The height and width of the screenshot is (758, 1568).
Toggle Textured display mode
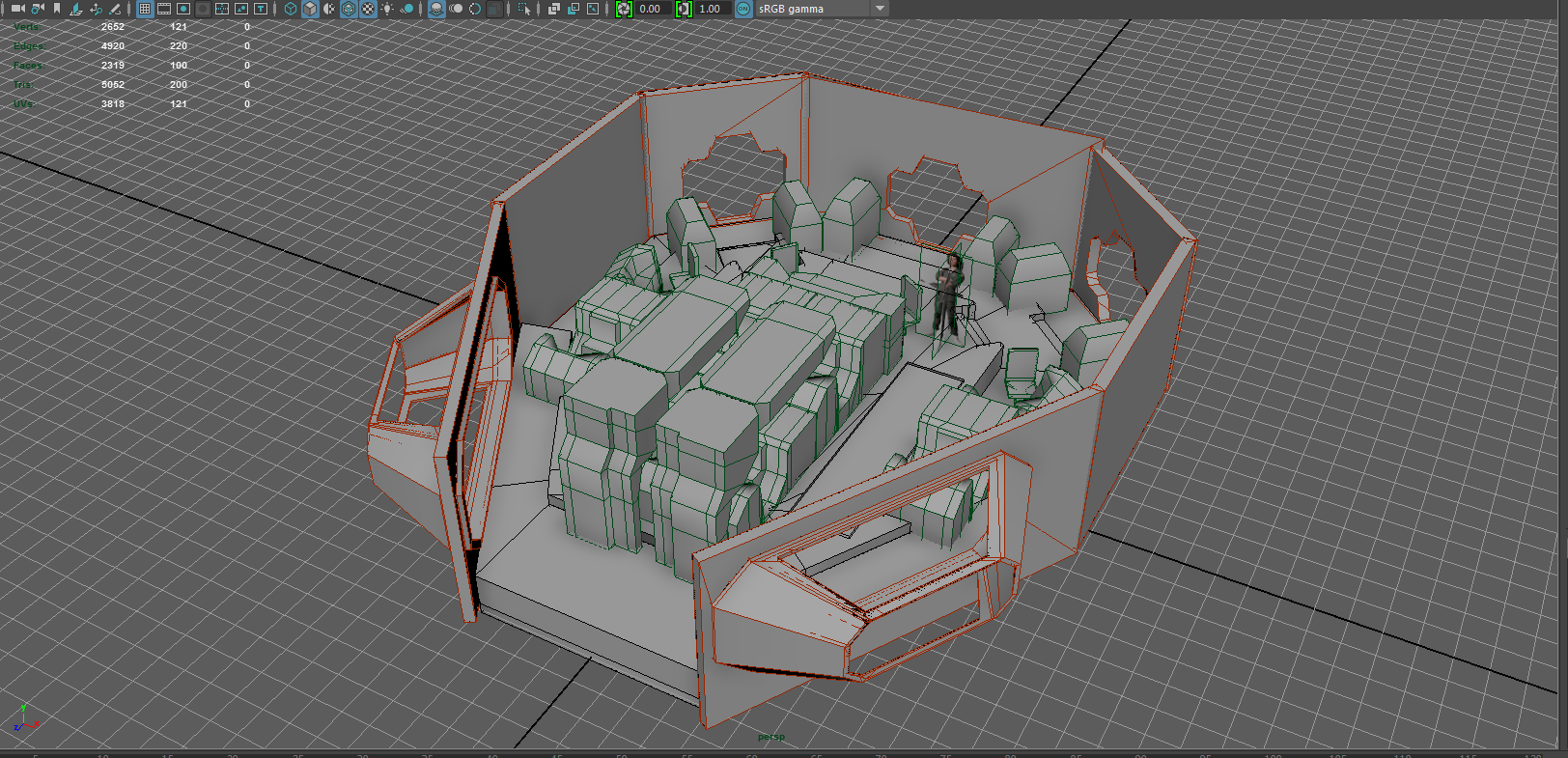coord(368,9)
